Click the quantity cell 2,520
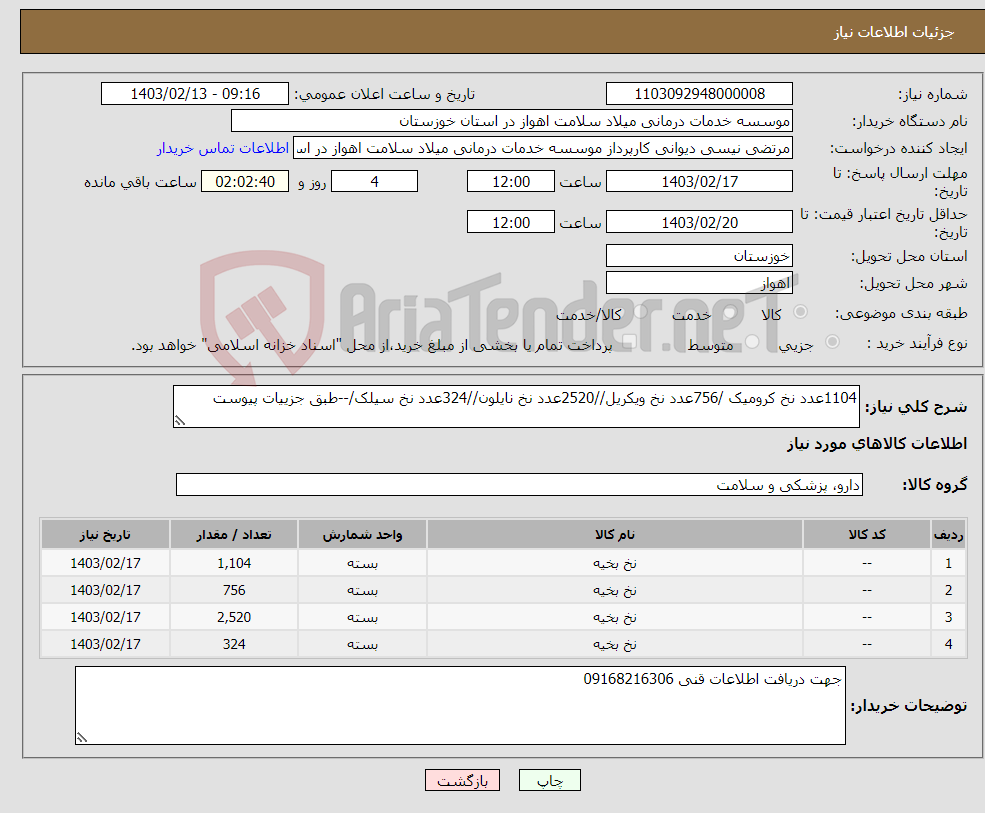Image resolution: width=985 pixels, height=813 pixels. click(x=234, y=617)
